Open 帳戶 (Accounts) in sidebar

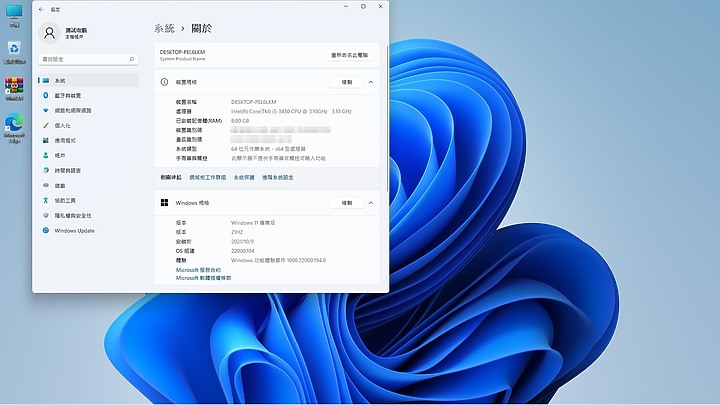click(88, 155)
